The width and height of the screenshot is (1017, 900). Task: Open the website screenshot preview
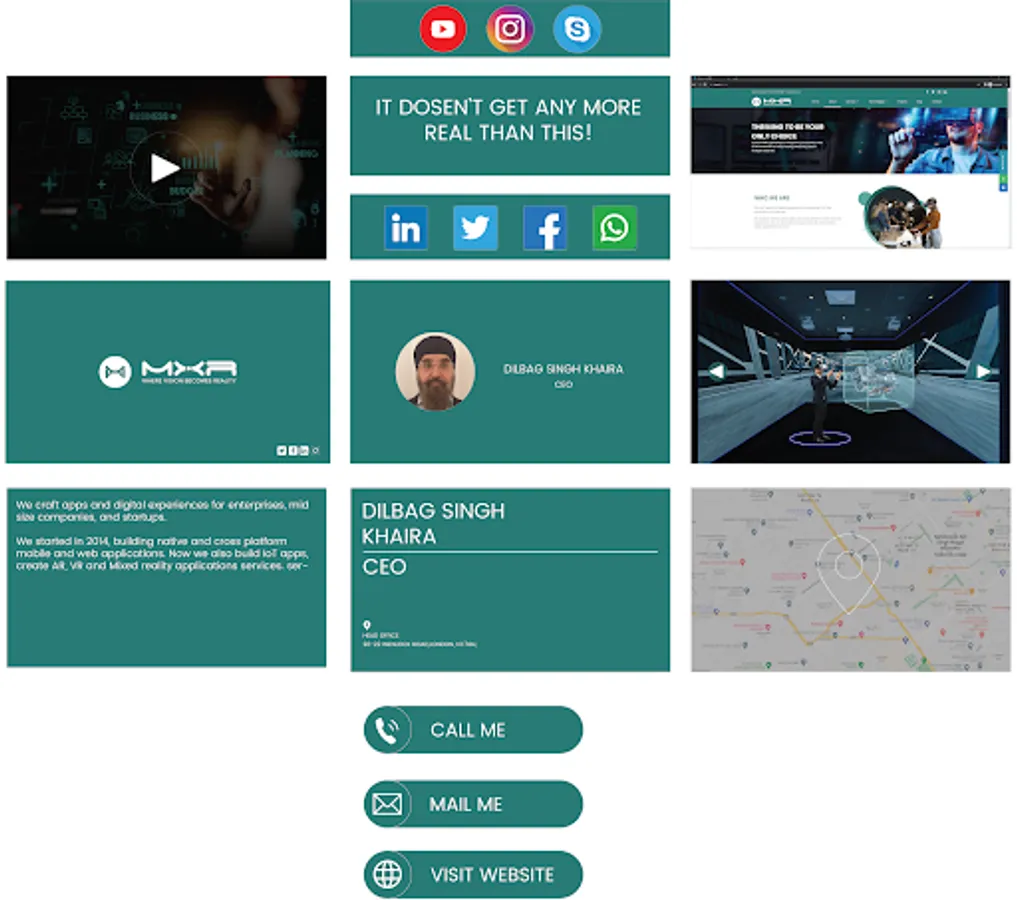click(850, 162)
